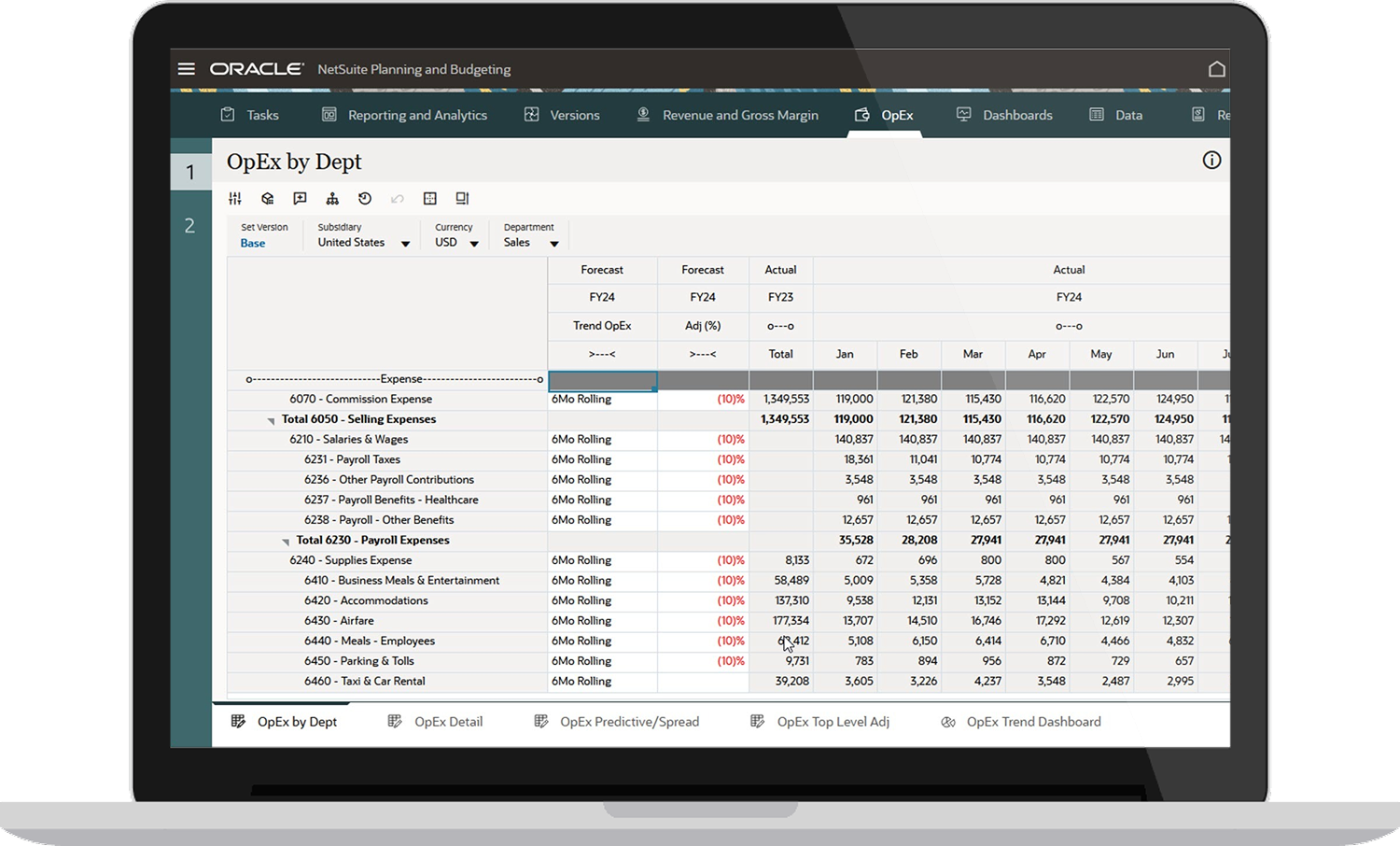Click Jan value 140,837 for Salaries & Wages

click(x=845, y=440)
